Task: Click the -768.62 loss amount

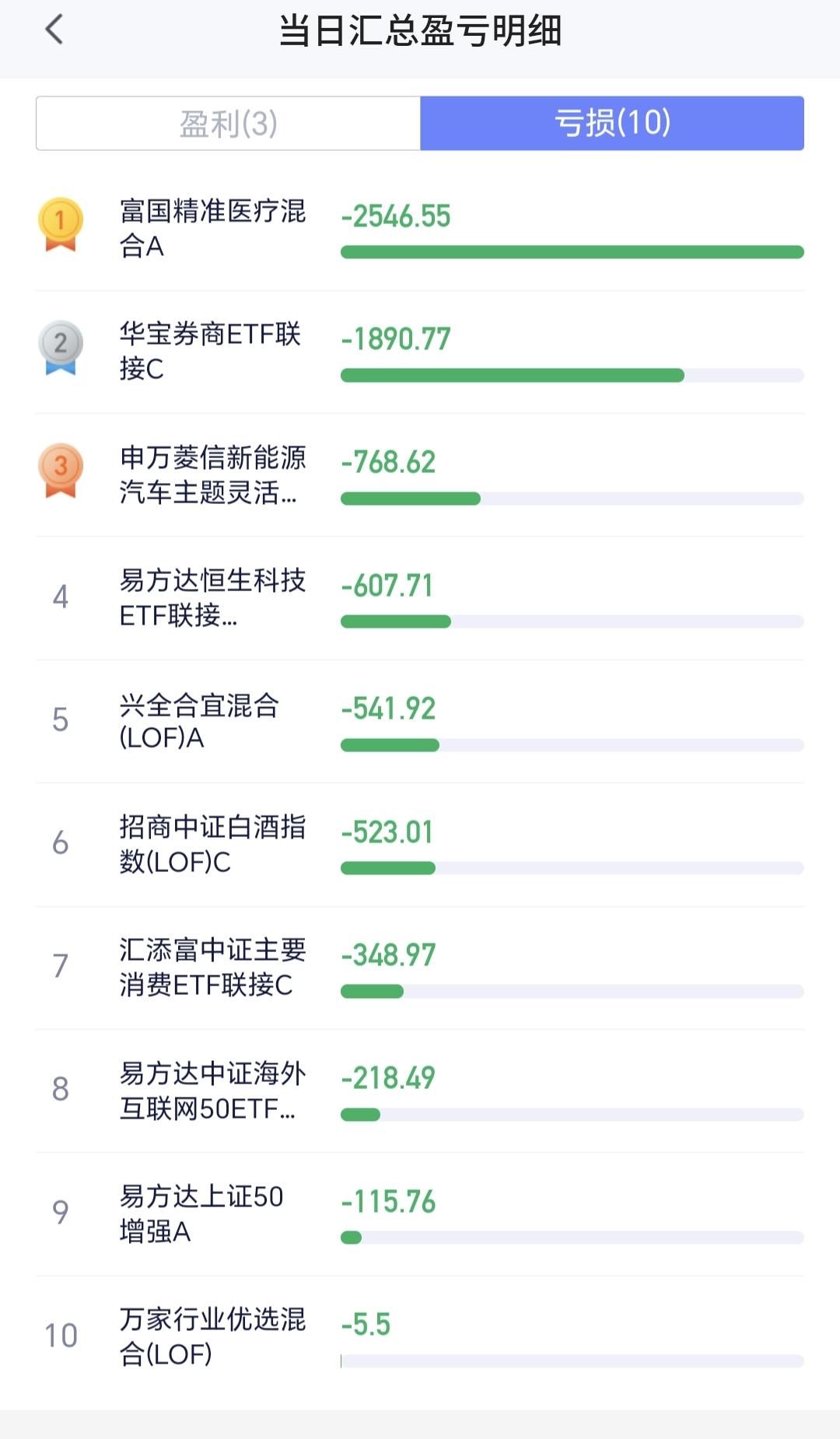Action: (388, 462)
